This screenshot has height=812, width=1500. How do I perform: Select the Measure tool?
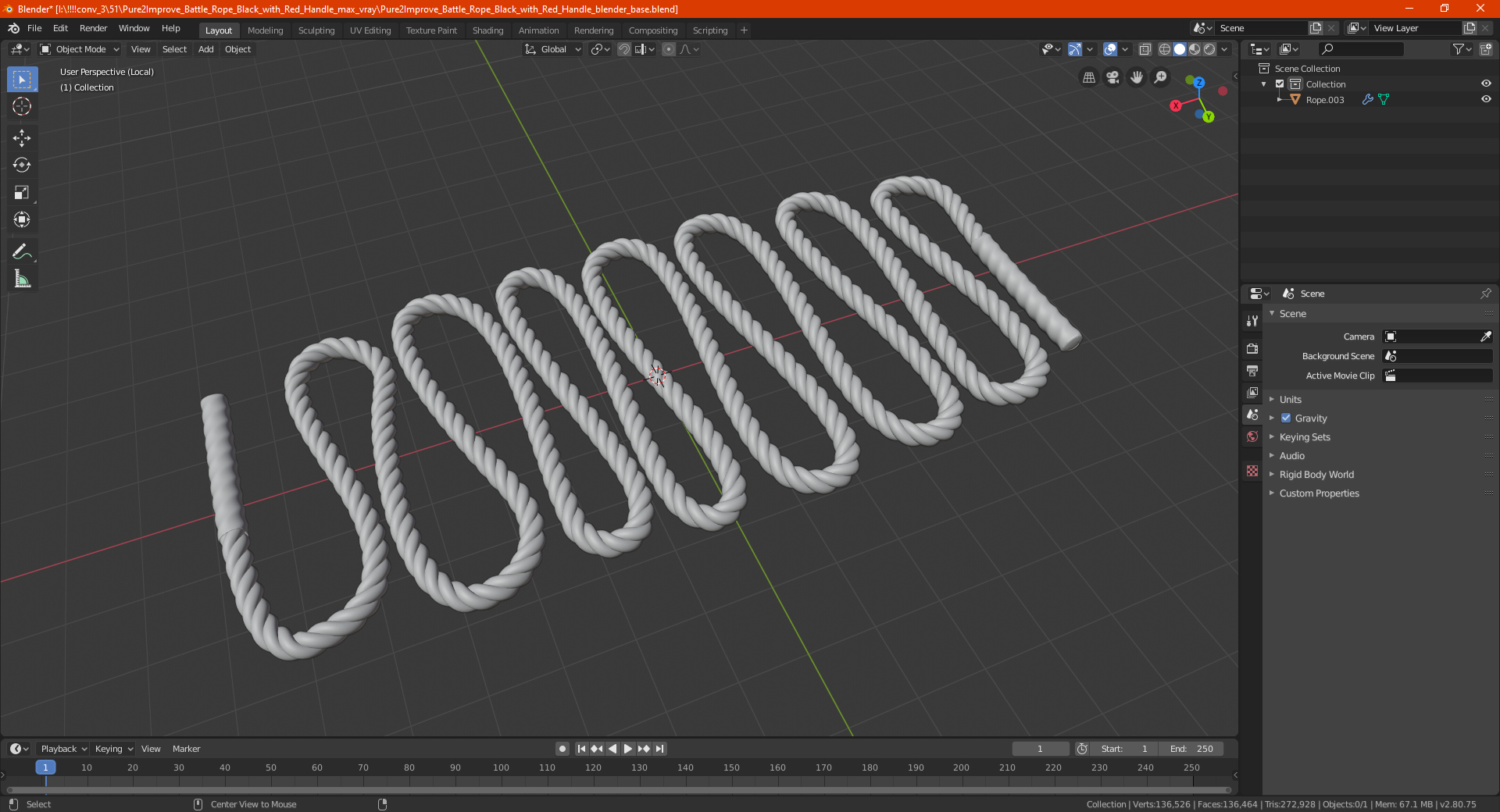coord(22,279)
